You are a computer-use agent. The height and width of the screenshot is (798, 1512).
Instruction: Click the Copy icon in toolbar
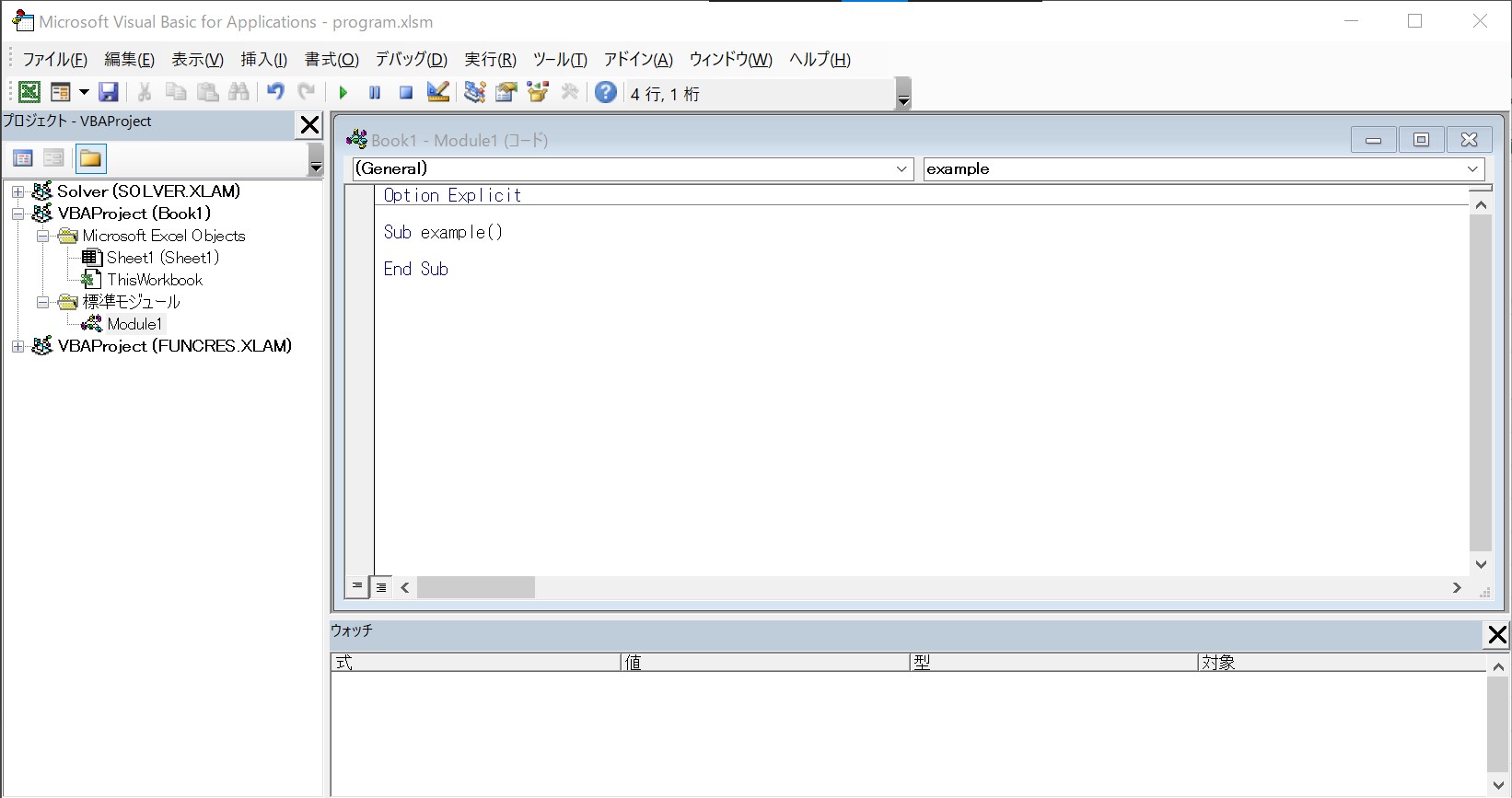[176, 92]
